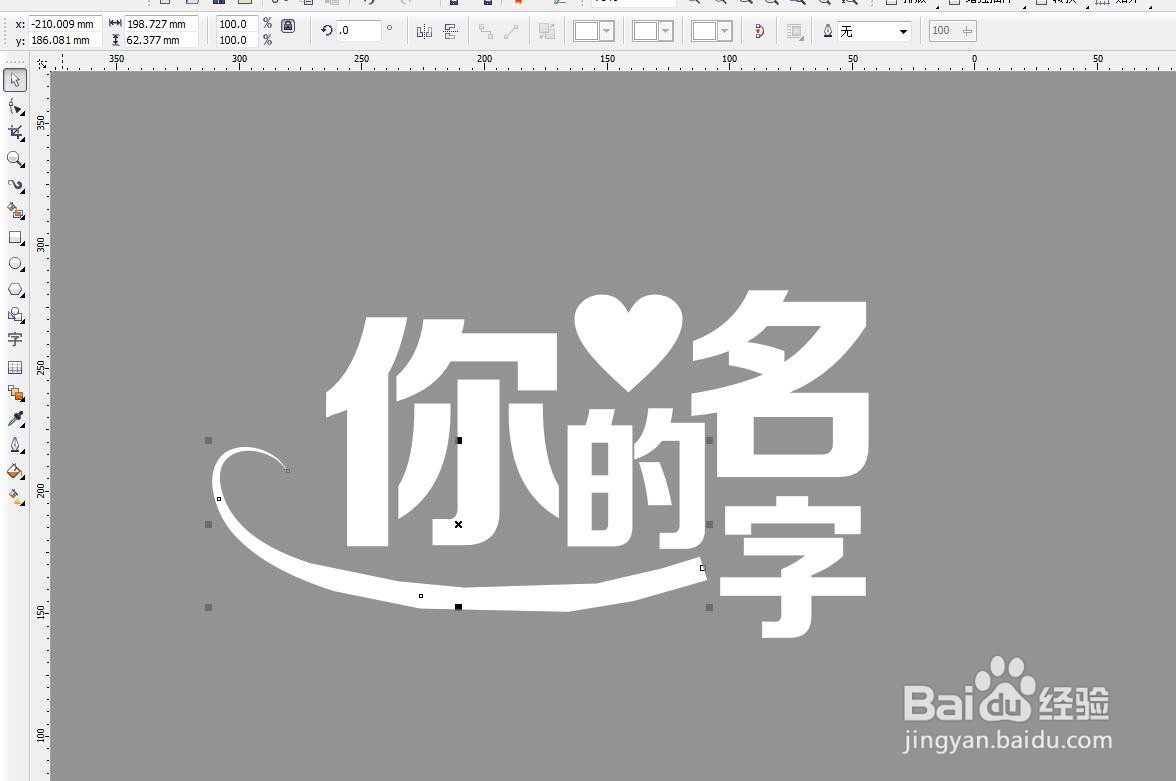The height and width of the screenshot is (781, 1176).
Task: Select the Fill bucket tool
Action: [x=15, y=472]
